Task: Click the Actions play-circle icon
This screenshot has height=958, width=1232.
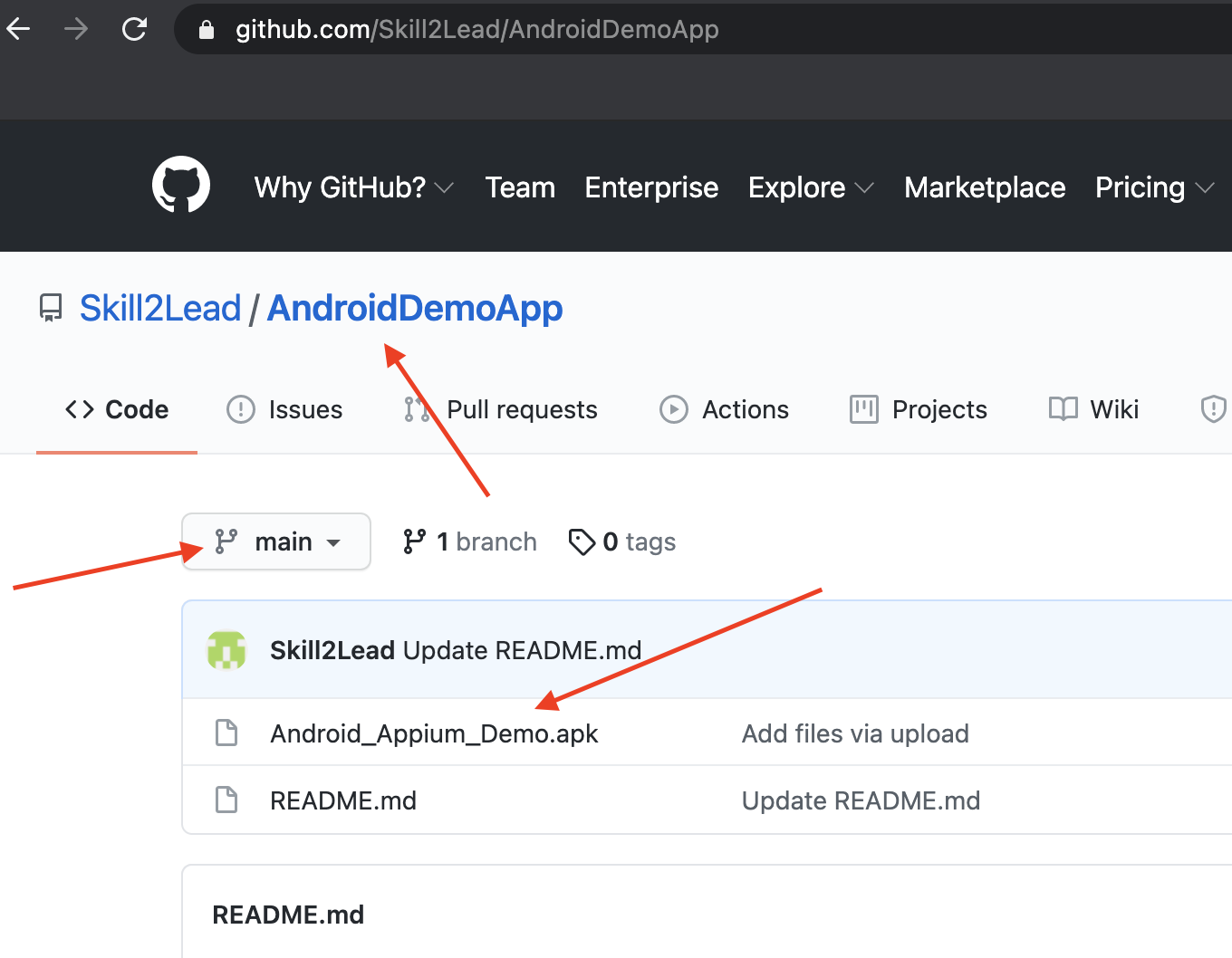Action: [673, 409]
